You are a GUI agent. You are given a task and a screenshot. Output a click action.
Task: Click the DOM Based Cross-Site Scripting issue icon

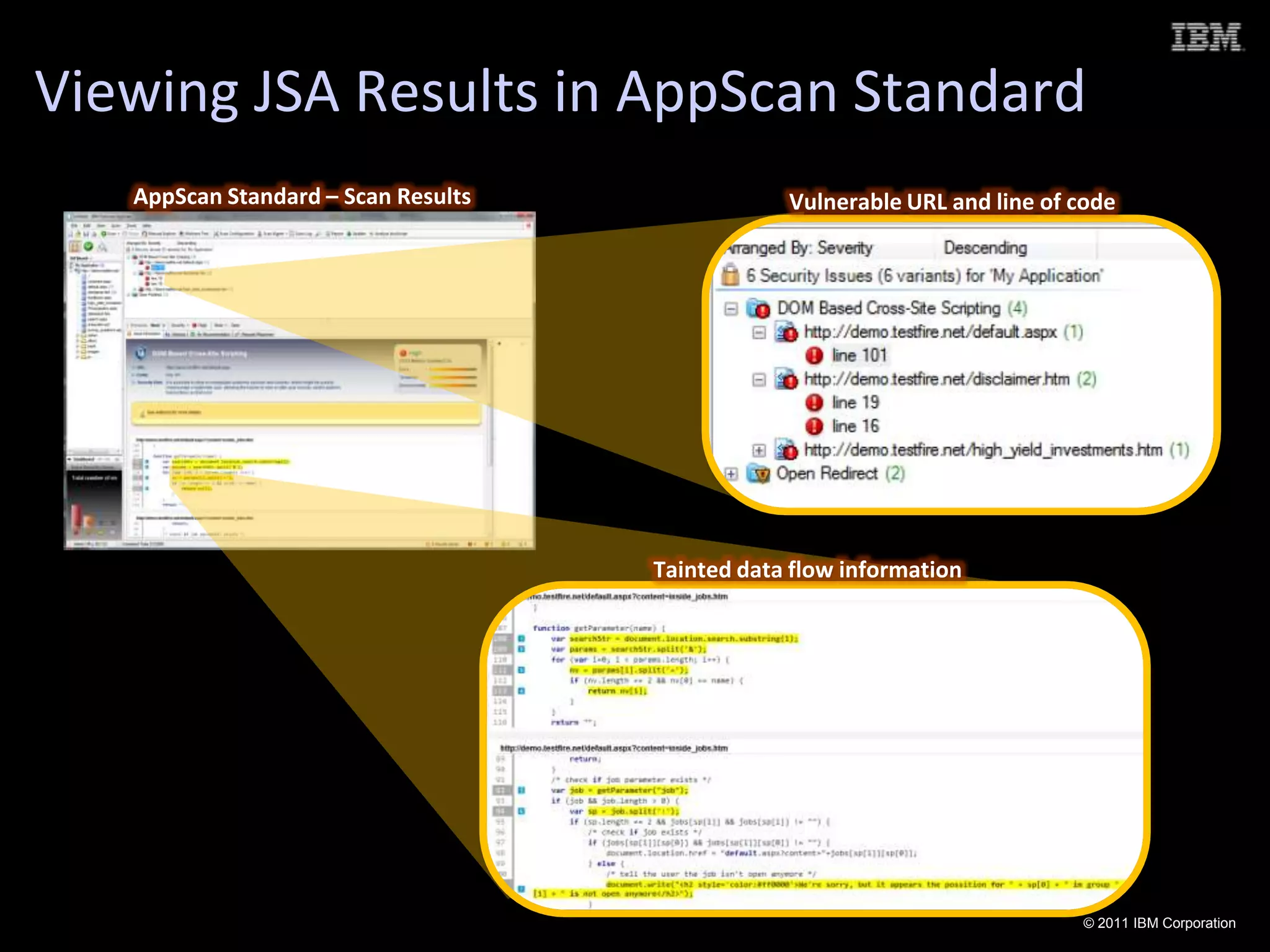(x=758, y=308)
